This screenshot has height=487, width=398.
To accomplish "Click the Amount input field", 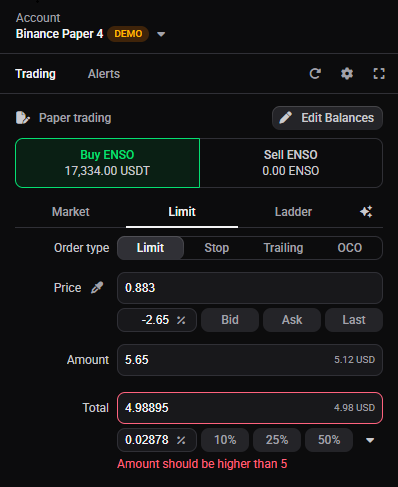I will pos(250,360).
